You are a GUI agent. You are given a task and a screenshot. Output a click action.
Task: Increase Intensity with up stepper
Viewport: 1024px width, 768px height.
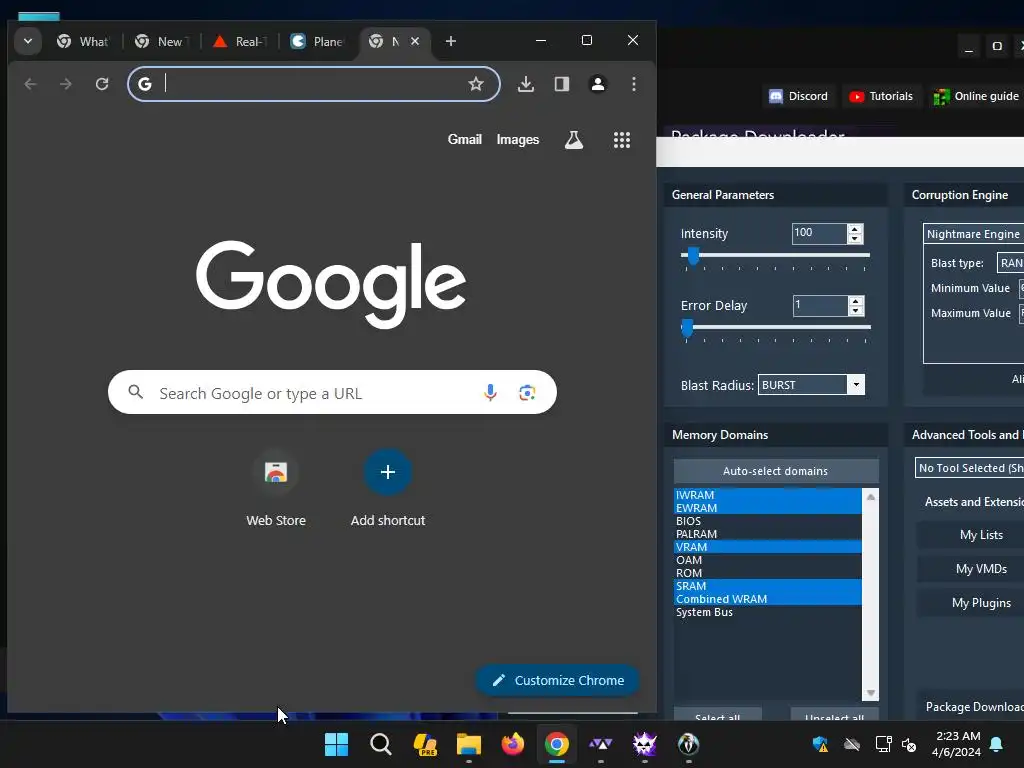(855, 229)
